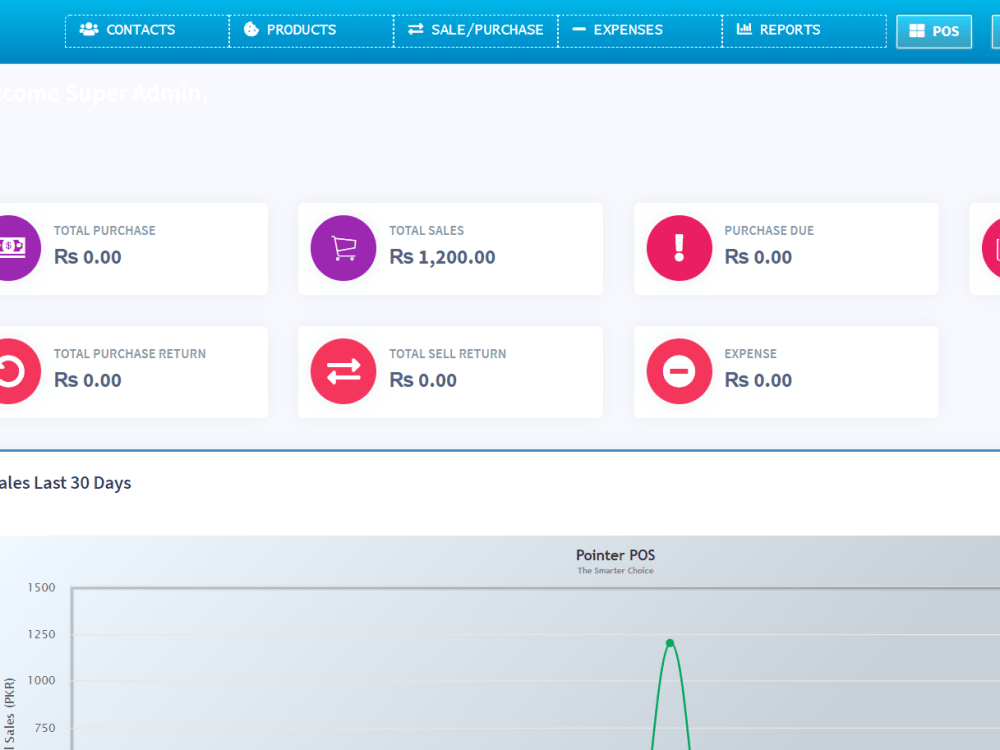The height and width of the screenshot is (750, 1000).
Task: Open the Products menu
Action: (x=311, y=31)
